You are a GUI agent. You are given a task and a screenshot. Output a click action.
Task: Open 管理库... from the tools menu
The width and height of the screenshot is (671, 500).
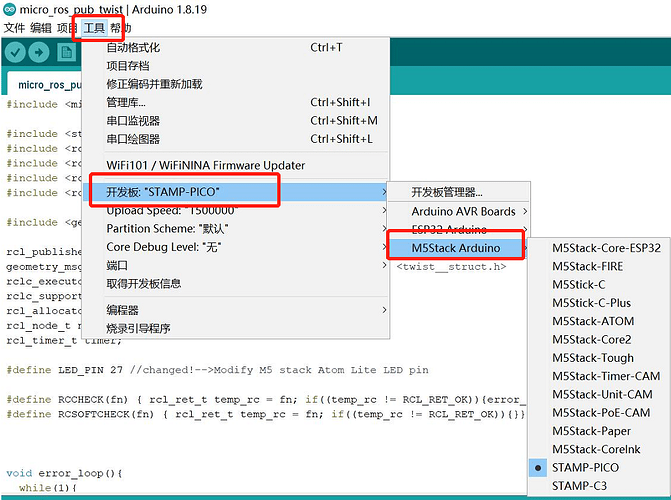pyautogui.click(x=236, y=103)
